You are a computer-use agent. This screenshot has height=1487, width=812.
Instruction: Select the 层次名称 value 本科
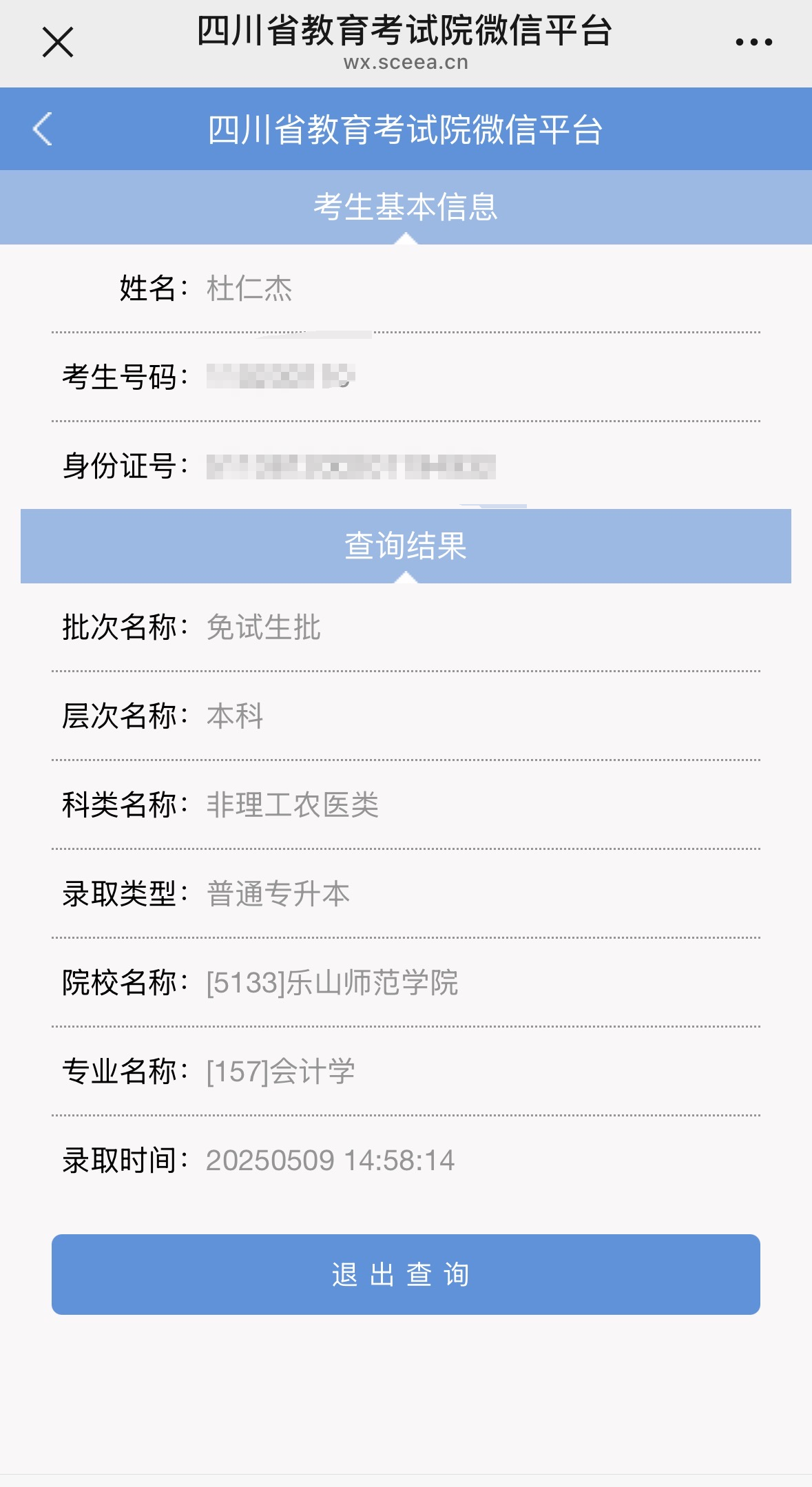coord(235,716)
